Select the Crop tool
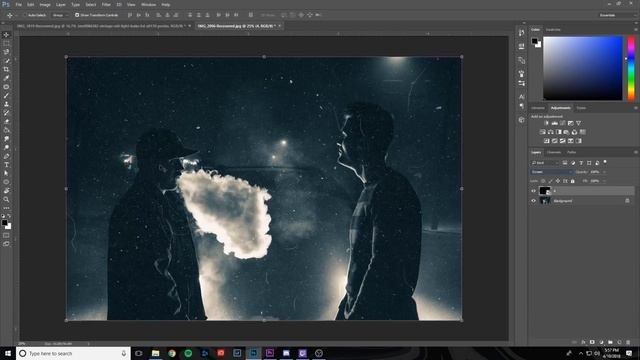The height and width of the screenshot is (360, 640). [6, 69]
